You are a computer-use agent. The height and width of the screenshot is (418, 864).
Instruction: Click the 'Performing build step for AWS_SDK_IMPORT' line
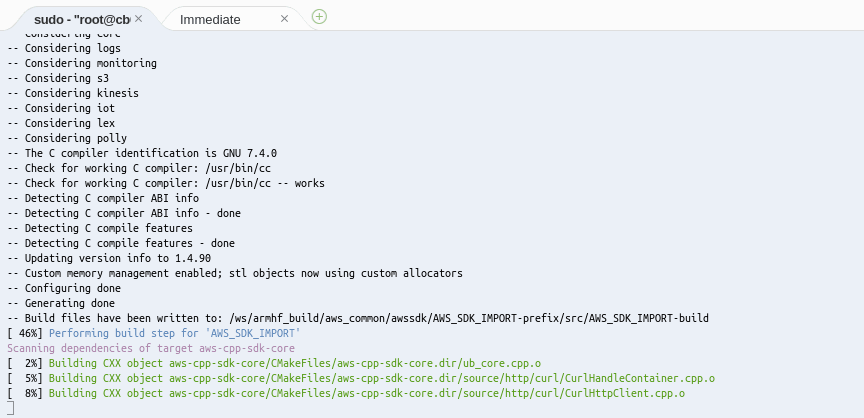pos(173,333)
